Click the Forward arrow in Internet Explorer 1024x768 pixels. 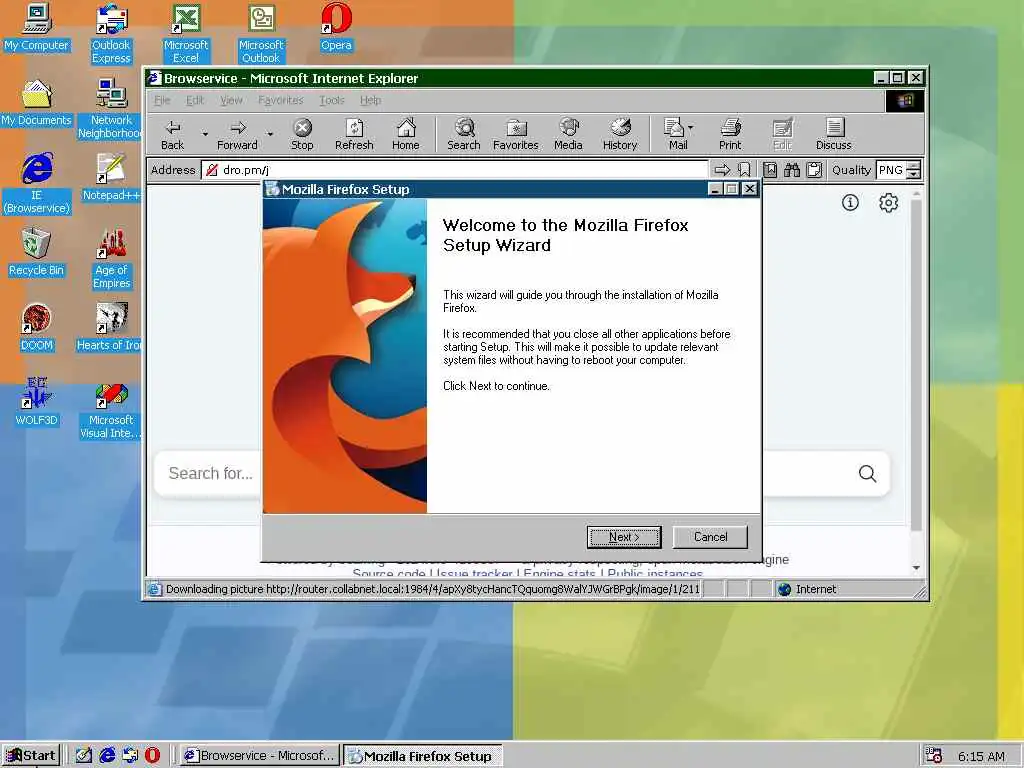tap(237, 135)
